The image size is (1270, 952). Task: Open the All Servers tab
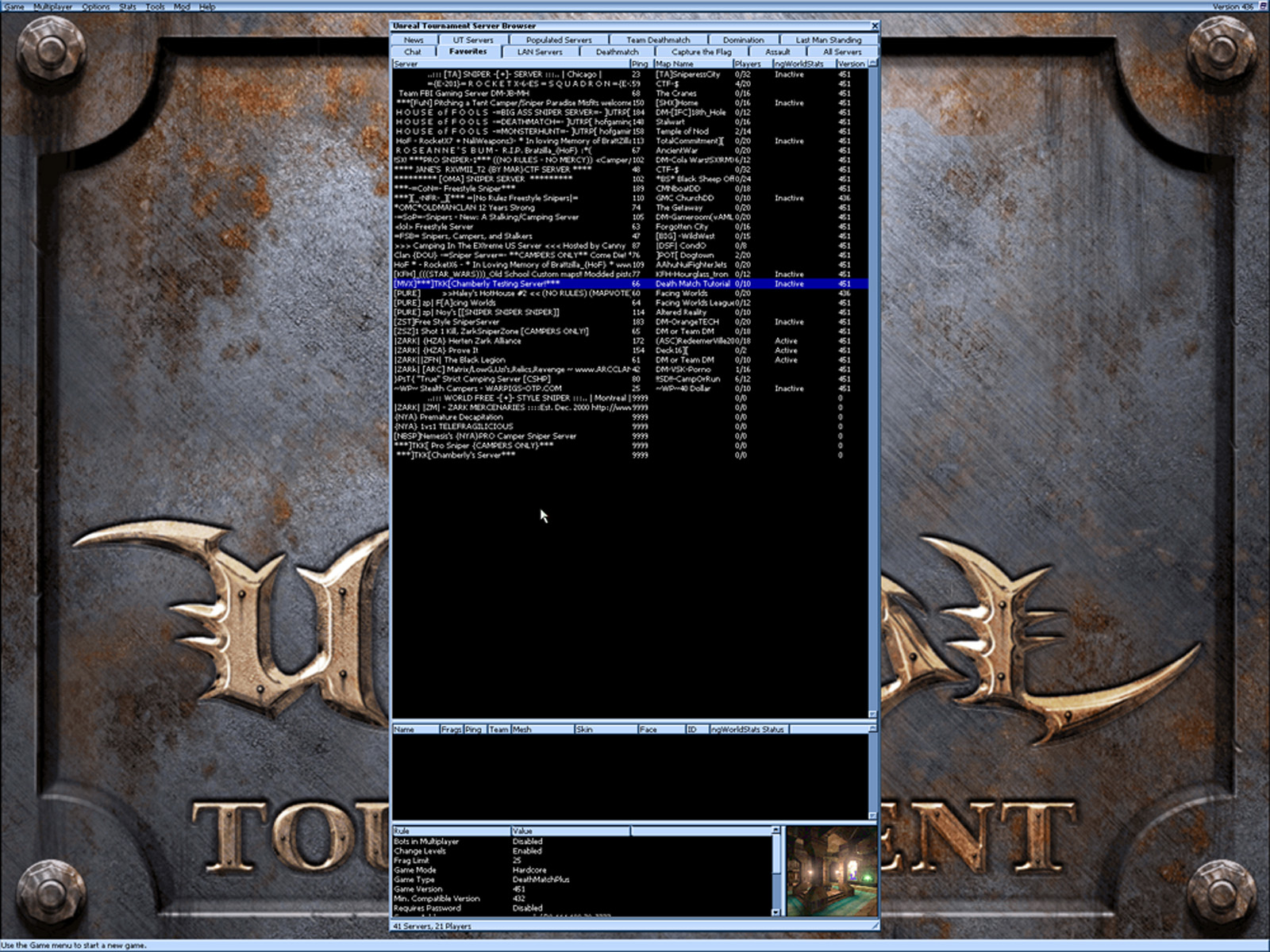point(842,52)
